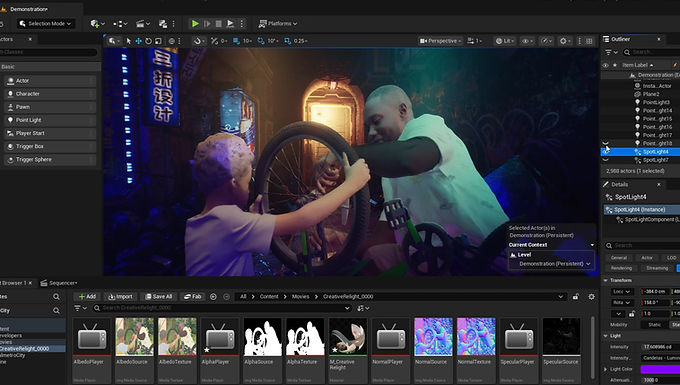The image size is (680, 385).
Task: Open Fab from Content Browser toolbar
Action: 192,297
